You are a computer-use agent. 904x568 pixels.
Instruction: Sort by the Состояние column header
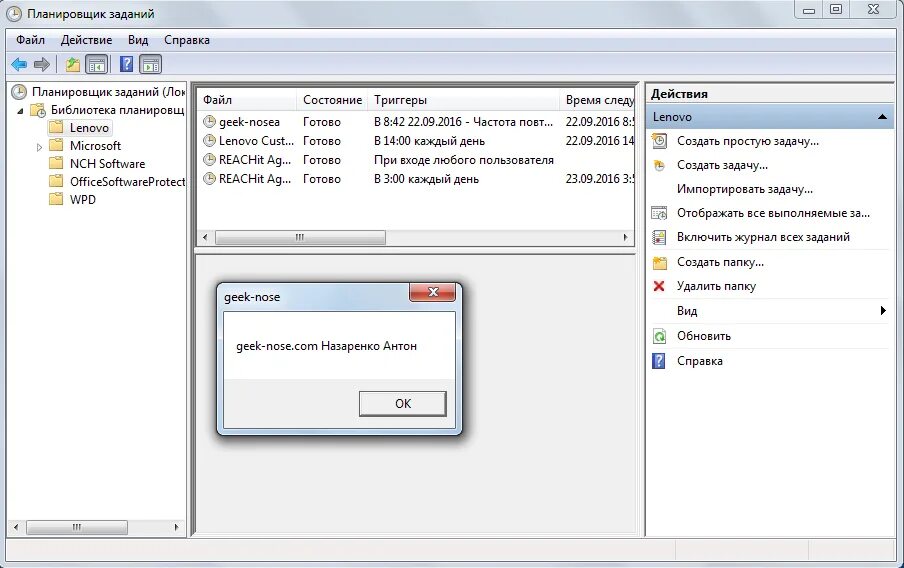[332, 100]
